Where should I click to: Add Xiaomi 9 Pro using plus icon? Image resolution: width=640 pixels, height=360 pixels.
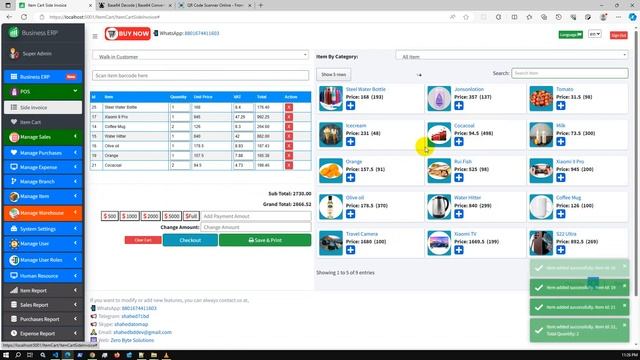(x=561, y=178)
